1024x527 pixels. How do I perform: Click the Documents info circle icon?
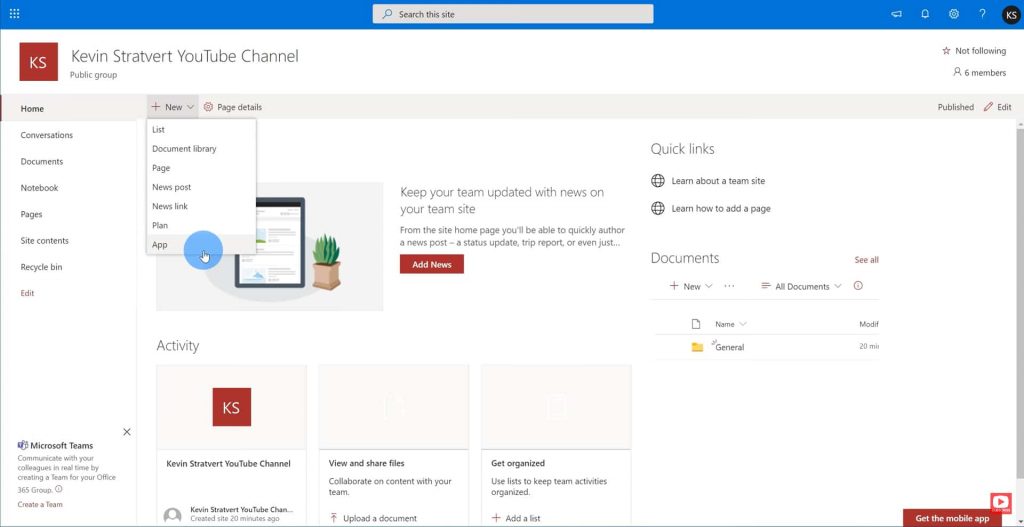coord(858,285)
